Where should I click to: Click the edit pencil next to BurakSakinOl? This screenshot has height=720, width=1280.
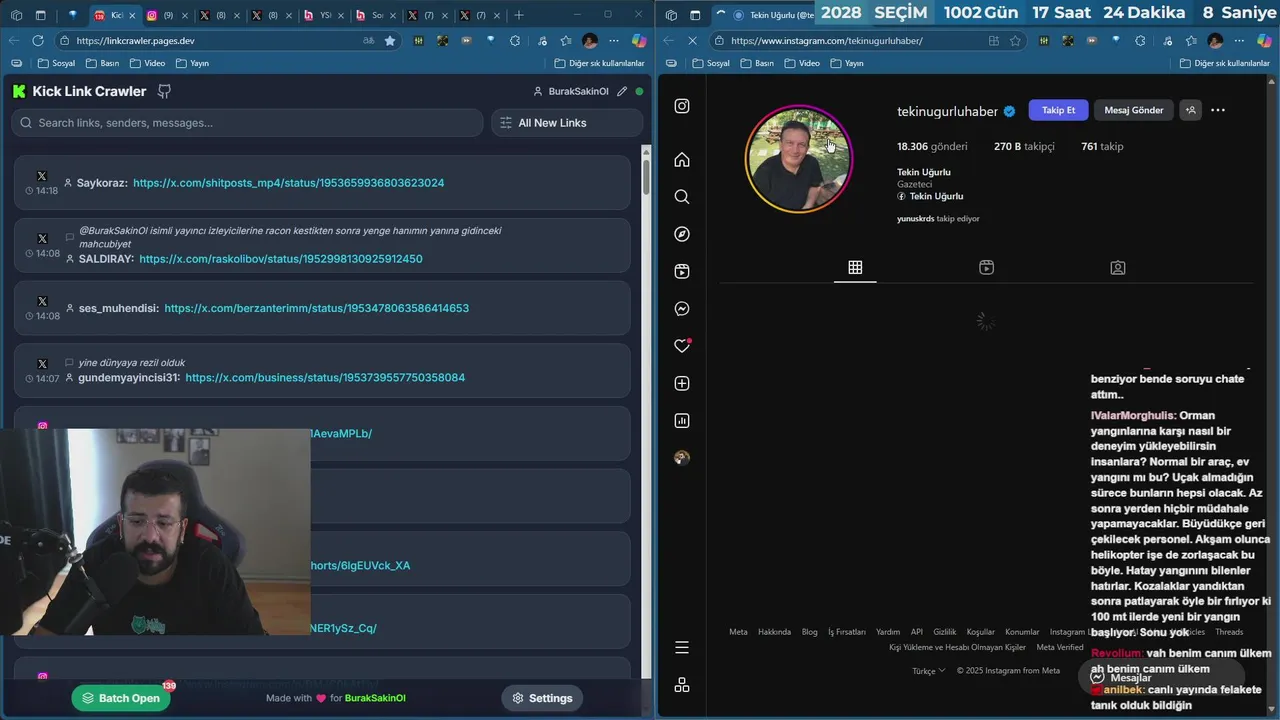pos(622,91)
